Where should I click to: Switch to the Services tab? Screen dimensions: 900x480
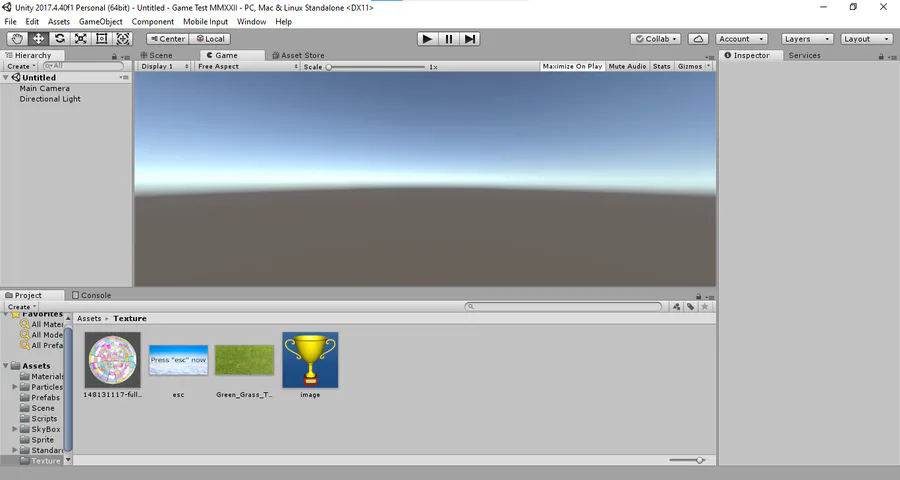tap(804, 55)
